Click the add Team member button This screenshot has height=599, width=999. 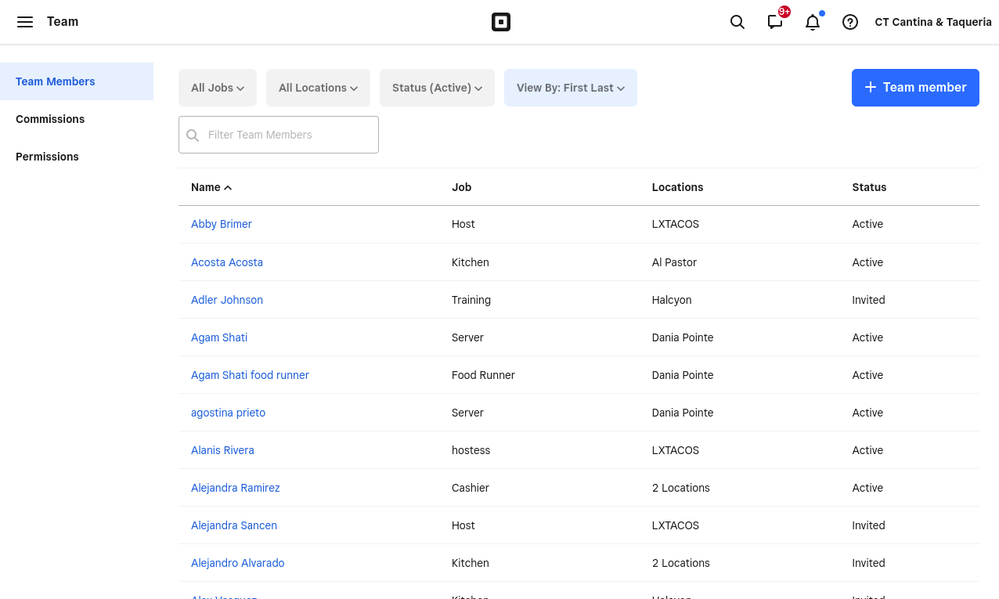tap(915, 88)
